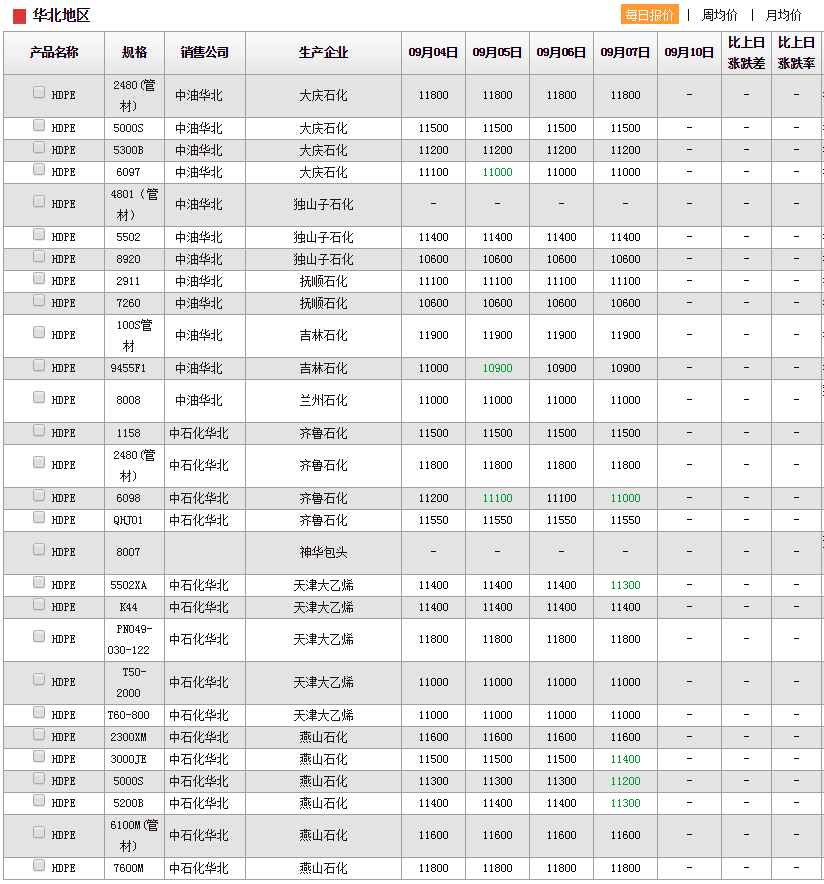Click 11550 under 09月04日 in QHJ01 row
Viewport: 824px width, 884px height.
(433, 520)
